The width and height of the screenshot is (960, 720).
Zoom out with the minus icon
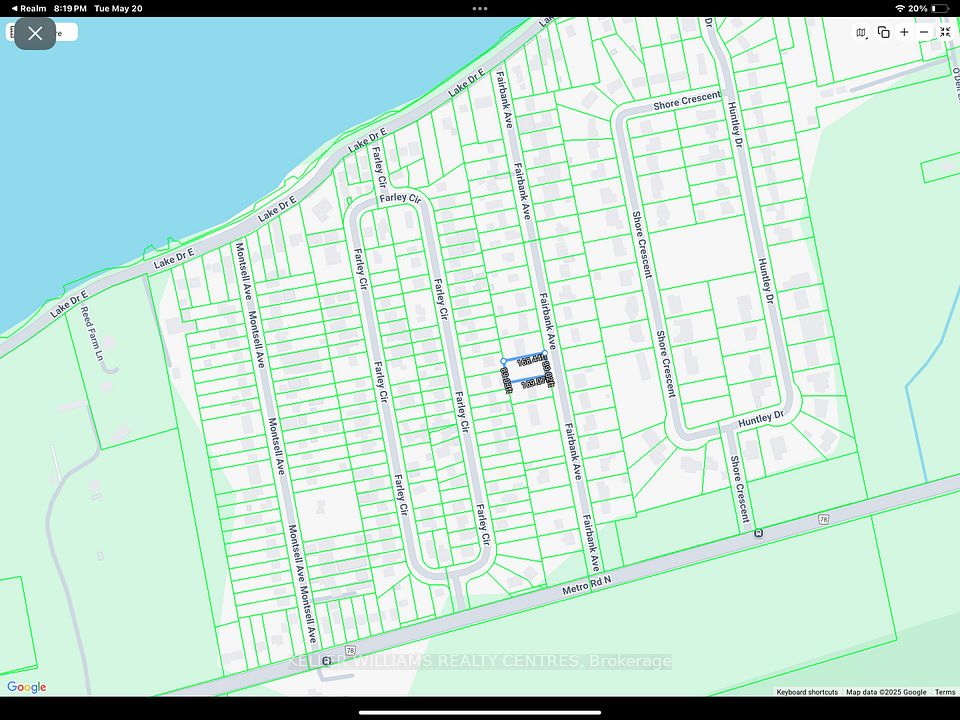(924, 32)
